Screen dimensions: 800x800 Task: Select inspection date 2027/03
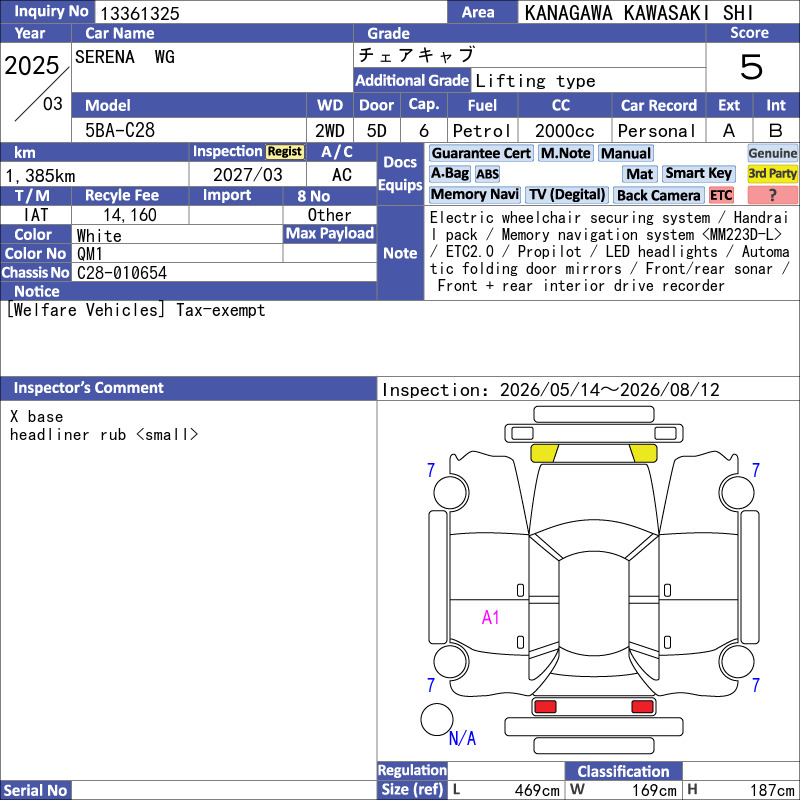tap(247, 175)
